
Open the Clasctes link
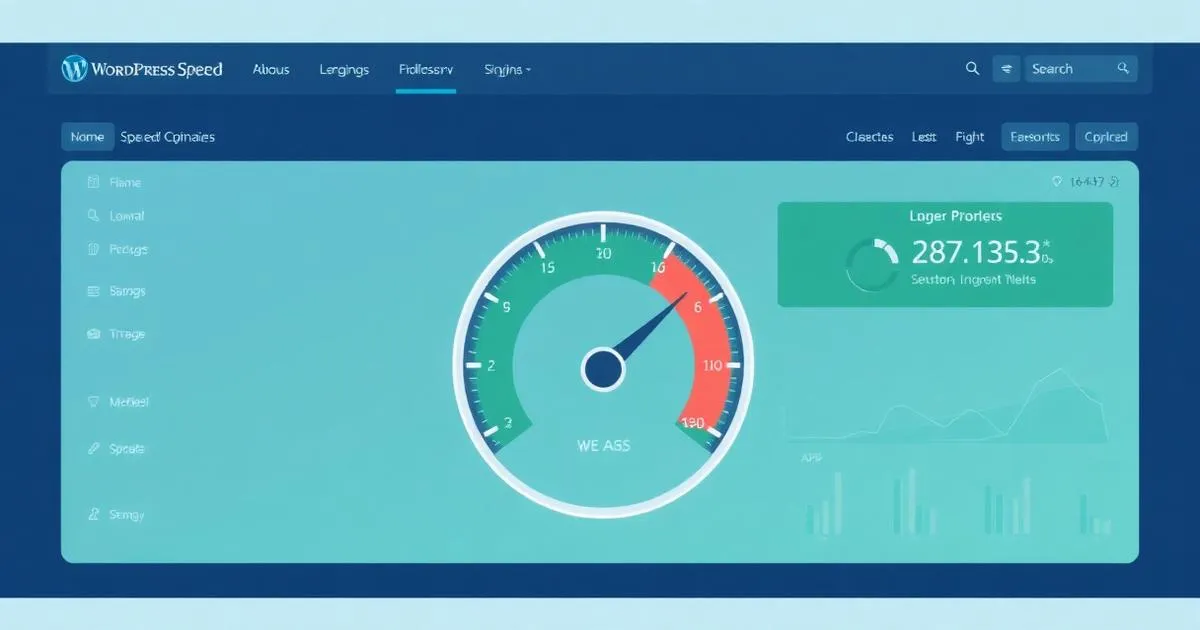click(x=869, y=137)
